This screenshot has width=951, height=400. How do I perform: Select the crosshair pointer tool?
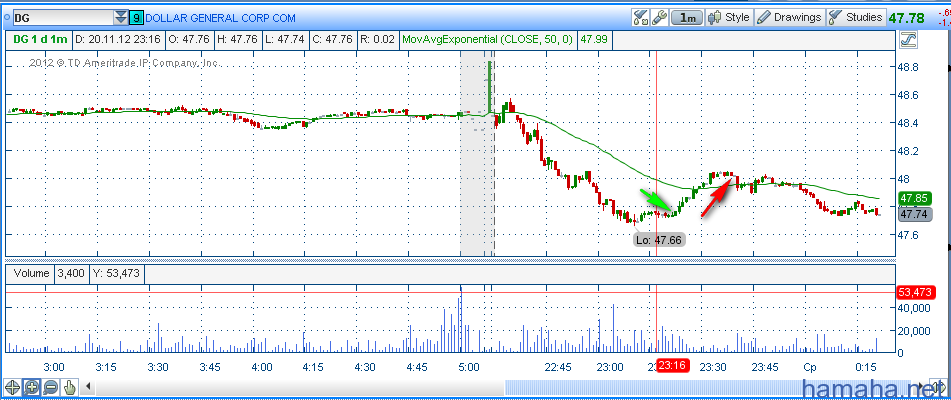pyautogui.click(x=12, y=387)
